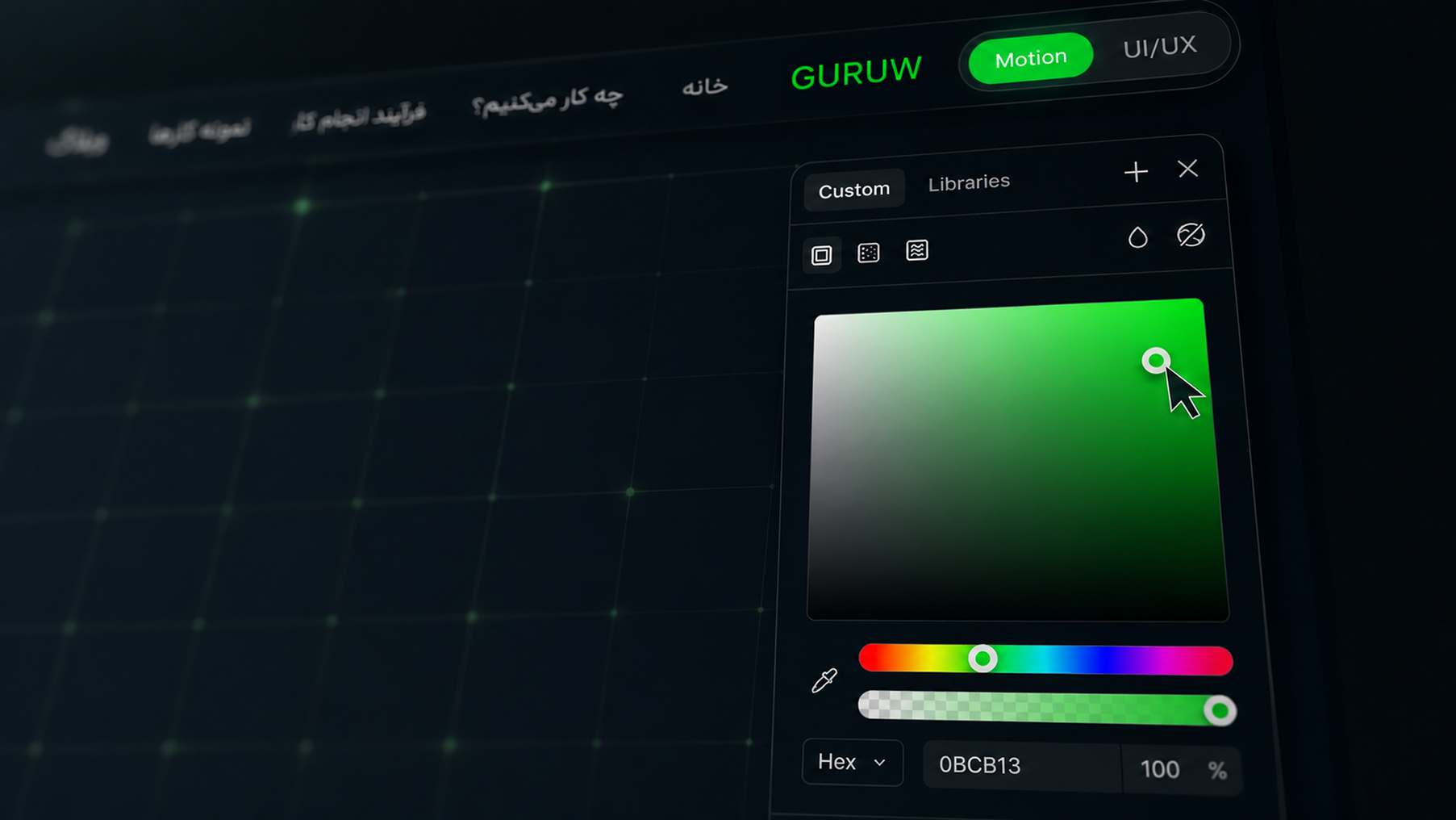Click the saturation picker handle in color area

click(x=1156, y=361)
